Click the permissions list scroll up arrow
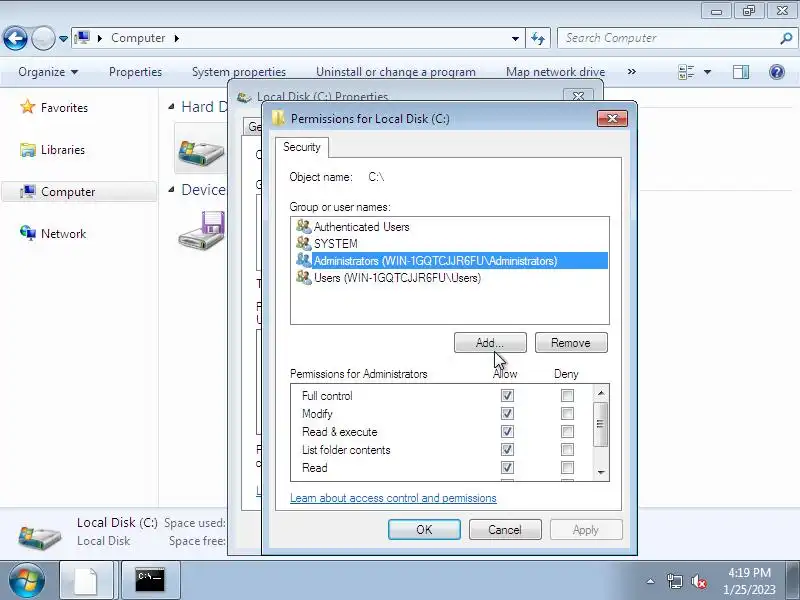The height and width of the screenshot is (600, 800). (x=601, y=393)
